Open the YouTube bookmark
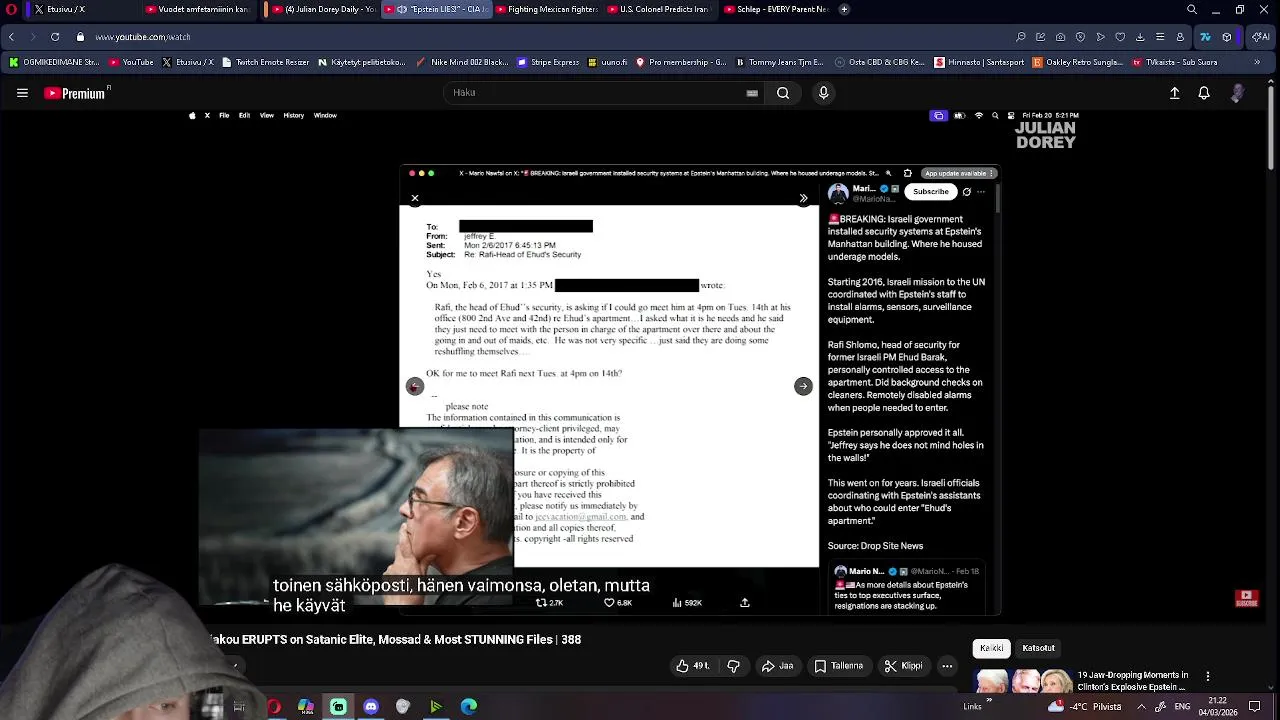 pos(131,62)
